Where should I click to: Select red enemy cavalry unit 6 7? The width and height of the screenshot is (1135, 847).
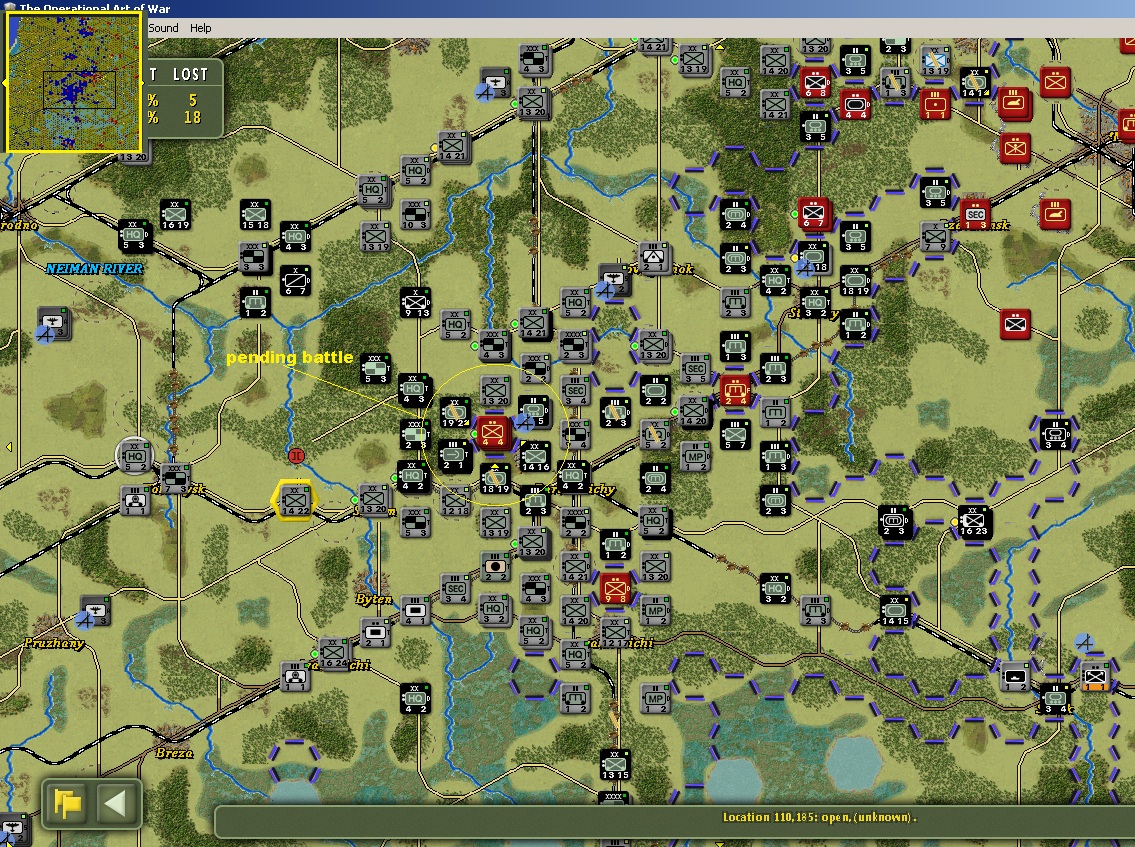[814, 213]
